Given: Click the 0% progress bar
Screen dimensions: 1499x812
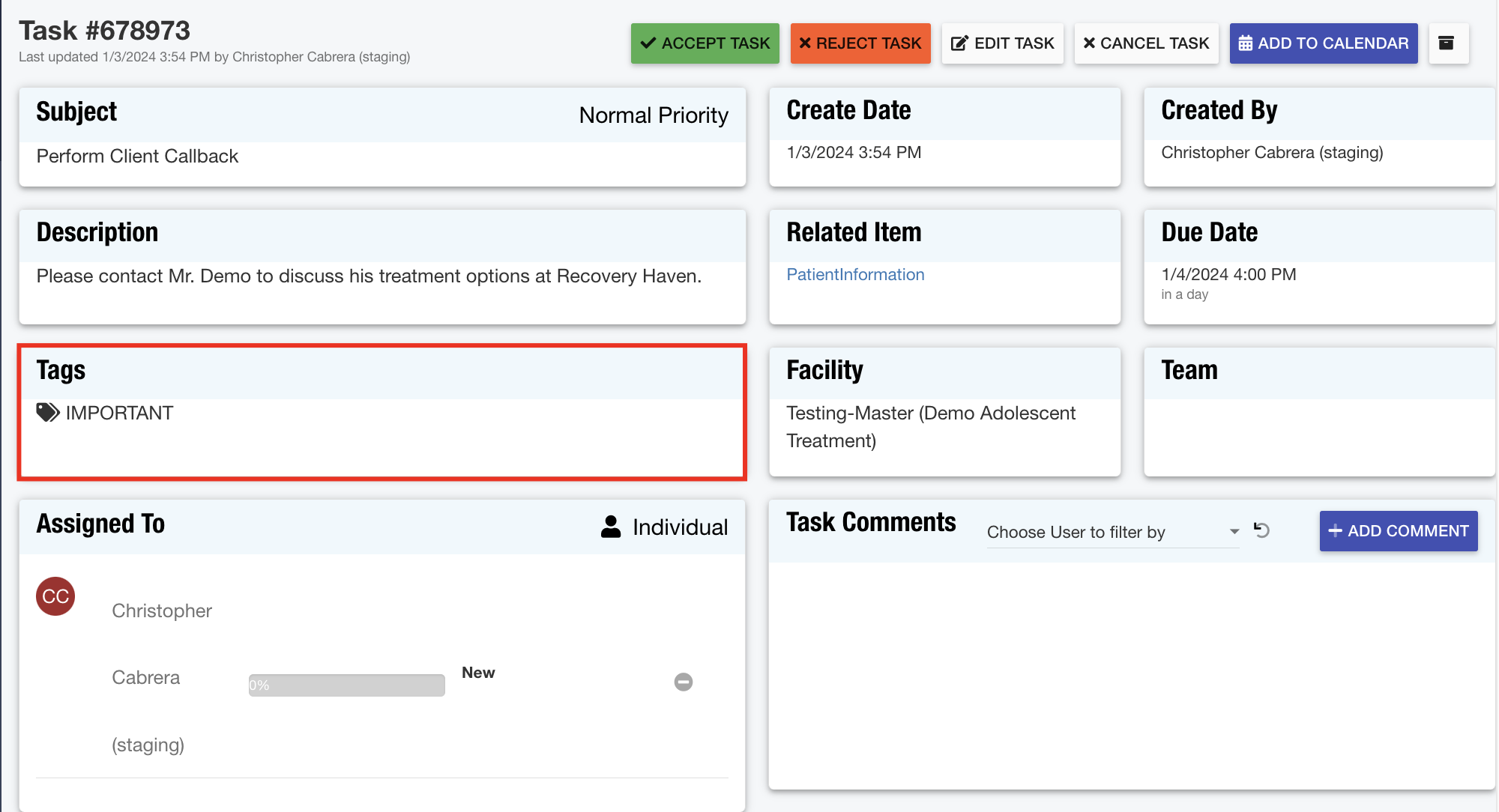Looking at the screenshot, I should tap(346, 685).
